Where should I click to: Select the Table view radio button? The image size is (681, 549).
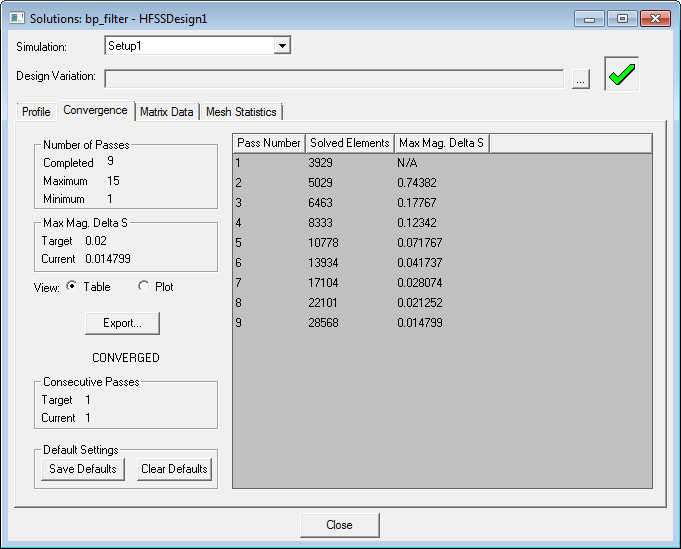pos(72,287)
